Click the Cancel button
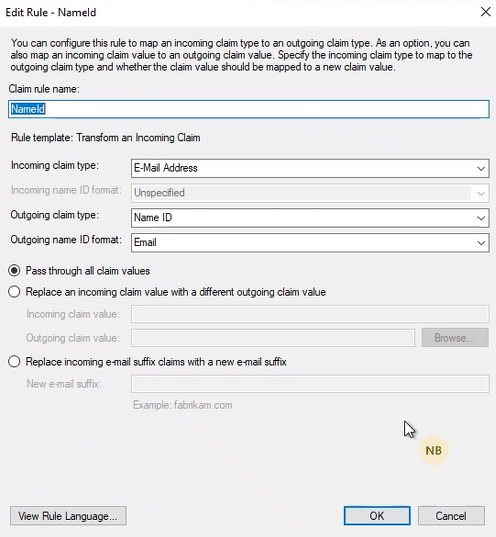Screen dimensions: 496x537 [451, 516]
